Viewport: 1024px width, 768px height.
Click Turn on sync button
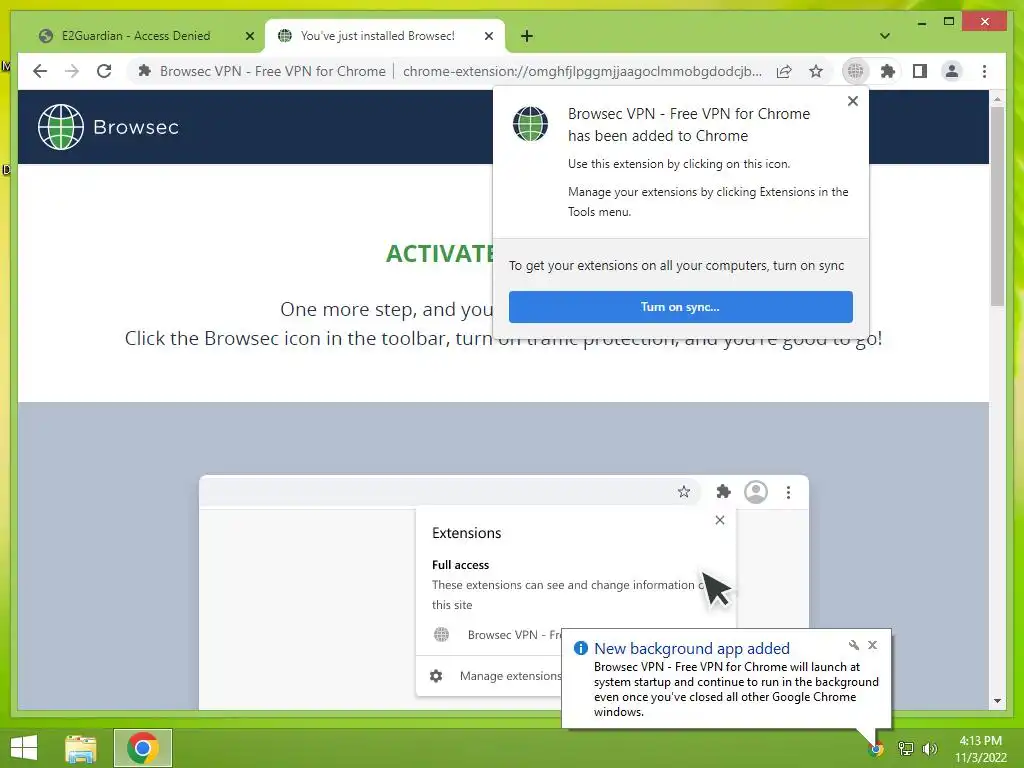[680, 307]
